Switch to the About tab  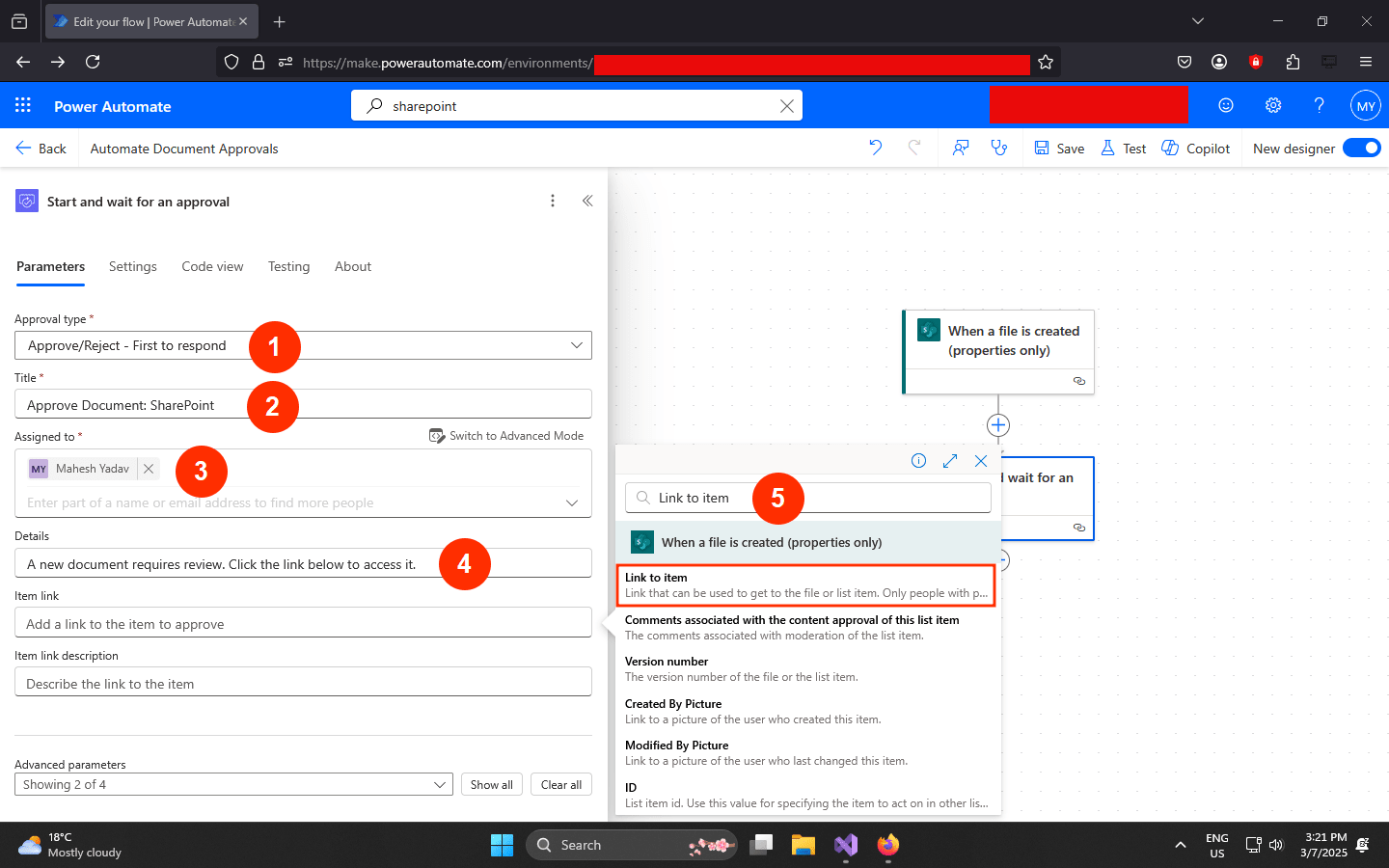coord(353,267)
